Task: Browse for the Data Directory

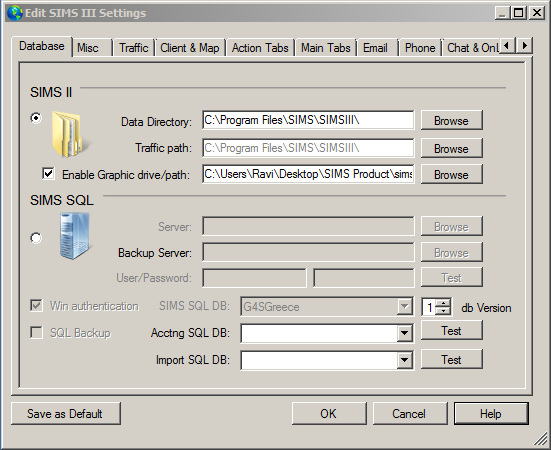Action: [x=452, y=120]
